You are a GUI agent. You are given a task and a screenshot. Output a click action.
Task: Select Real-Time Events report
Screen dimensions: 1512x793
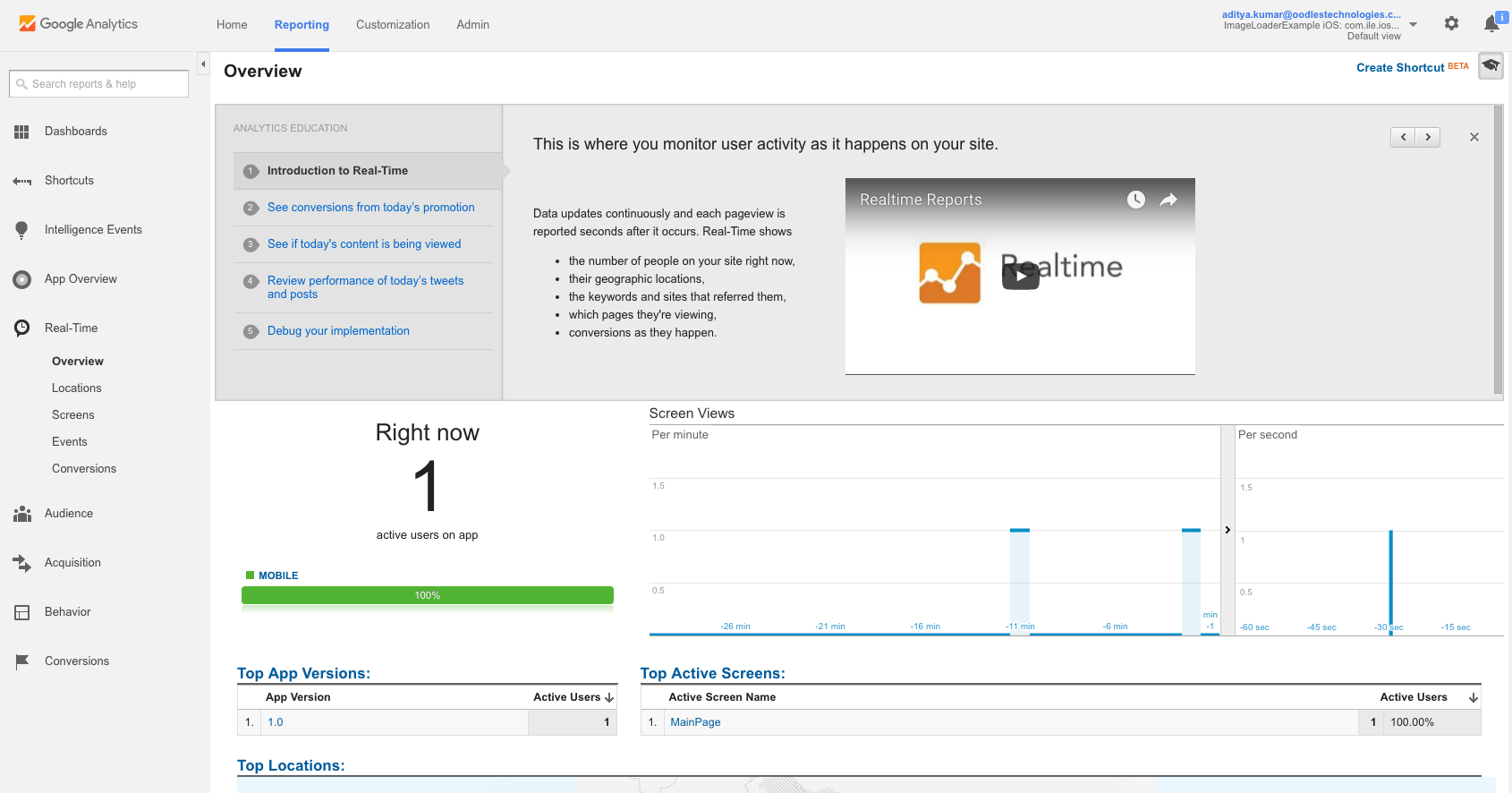70,442
